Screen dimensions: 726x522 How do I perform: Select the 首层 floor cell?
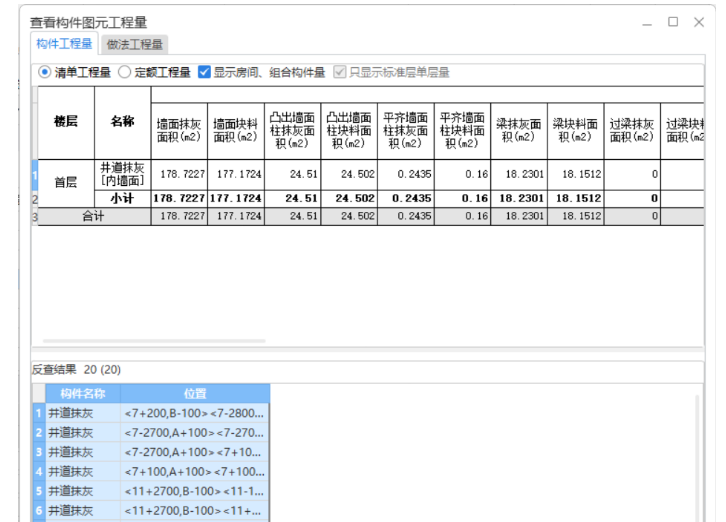pos(66,183)
